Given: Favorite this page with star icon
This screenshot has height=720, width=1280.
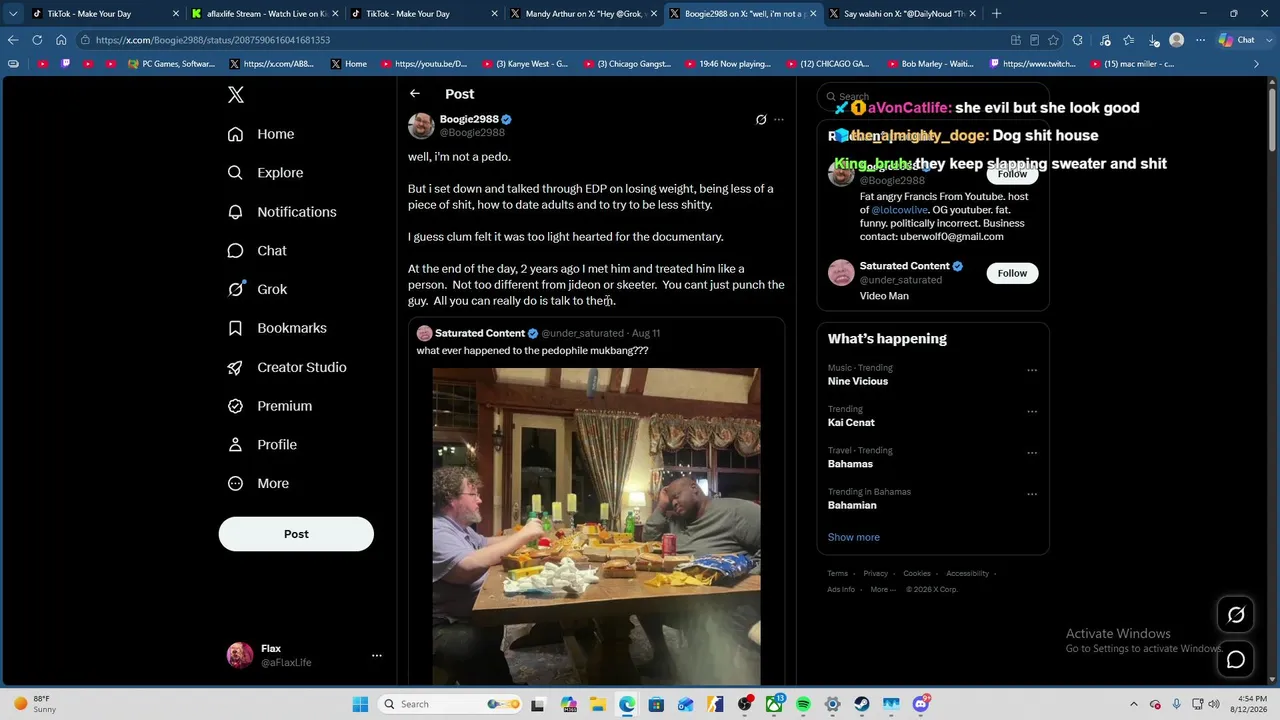Looking at the screenshot, I should pos(1053,40).
